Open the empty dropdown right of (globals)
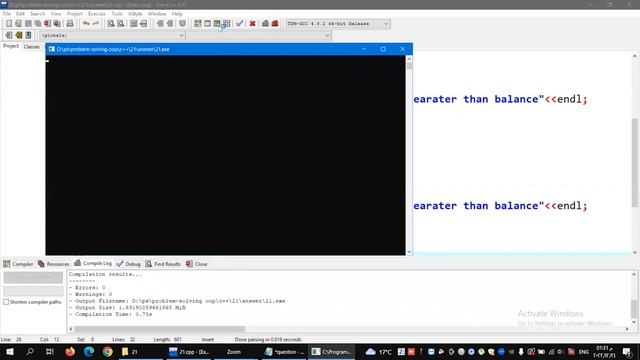Viewport: 640px width, 360px height. (x=327, y=36)
